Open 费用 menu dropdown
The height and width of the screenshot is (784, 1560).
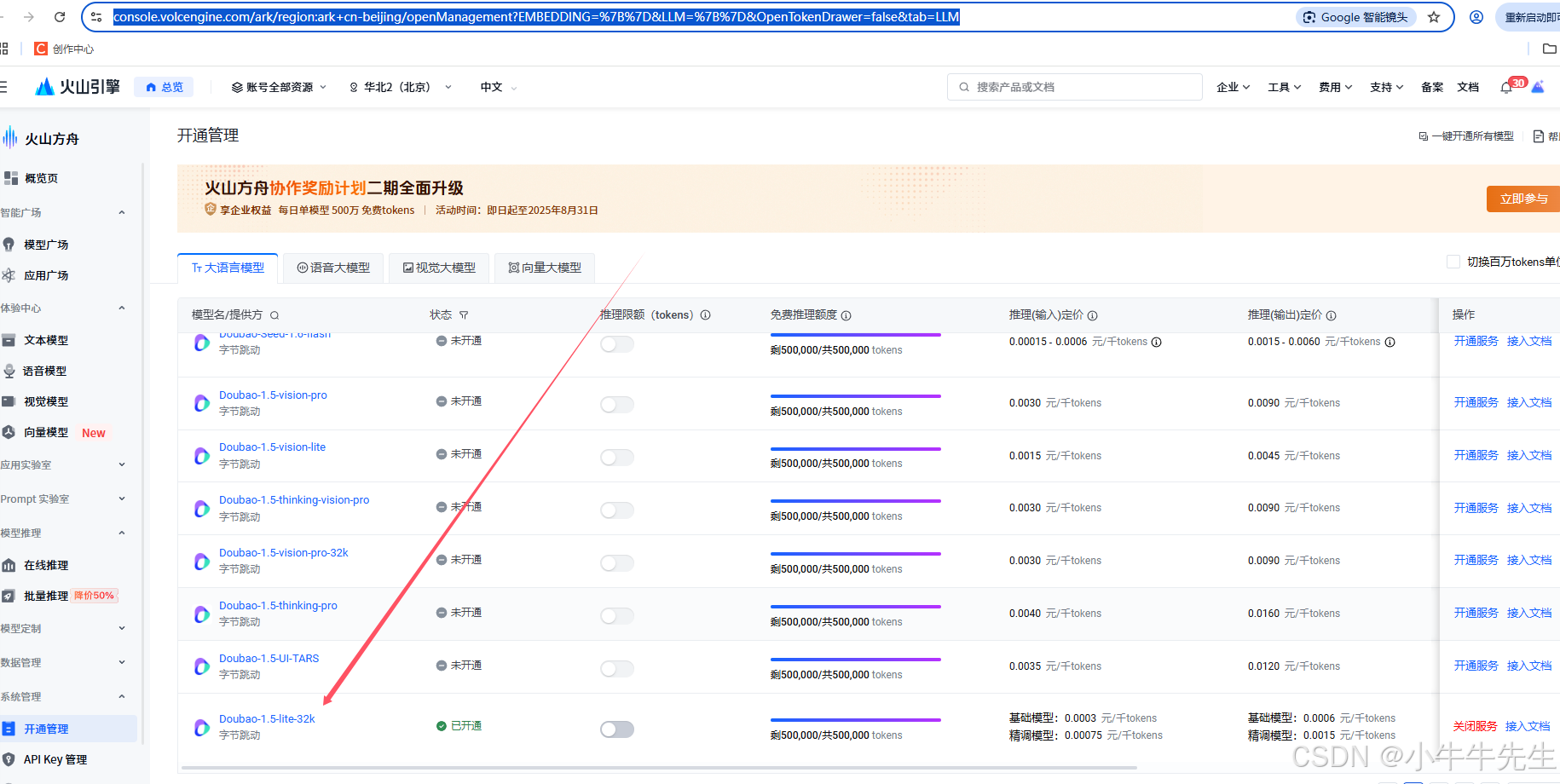1335,87
